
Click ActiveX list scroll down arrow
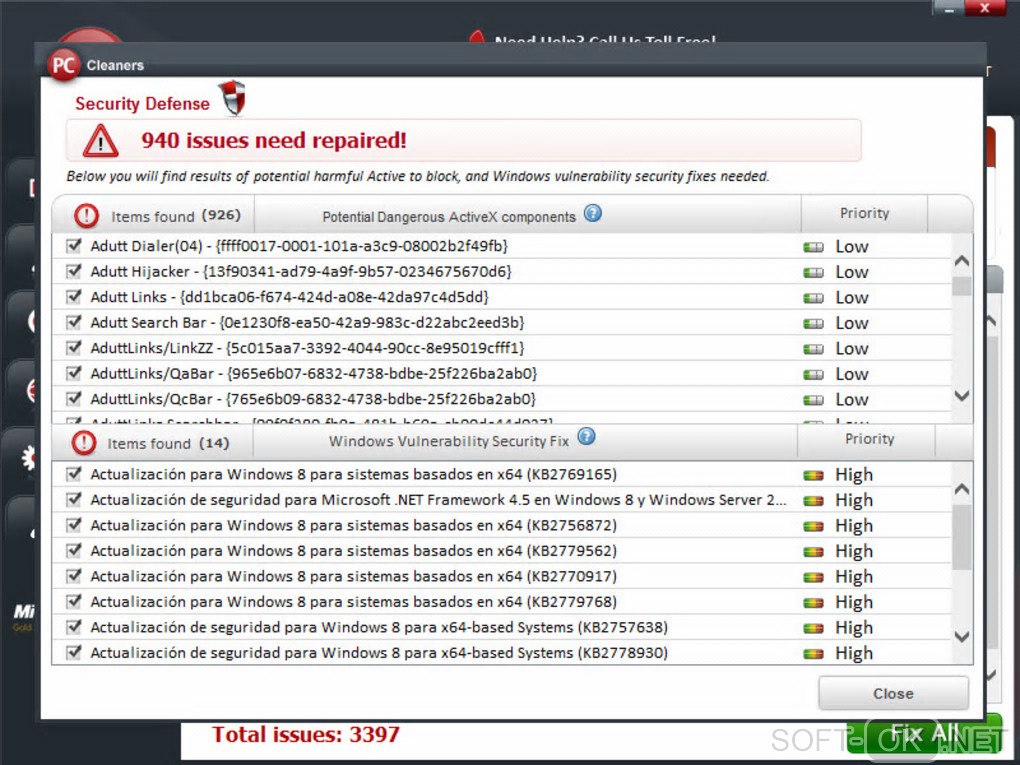click(x=961, y=395)
